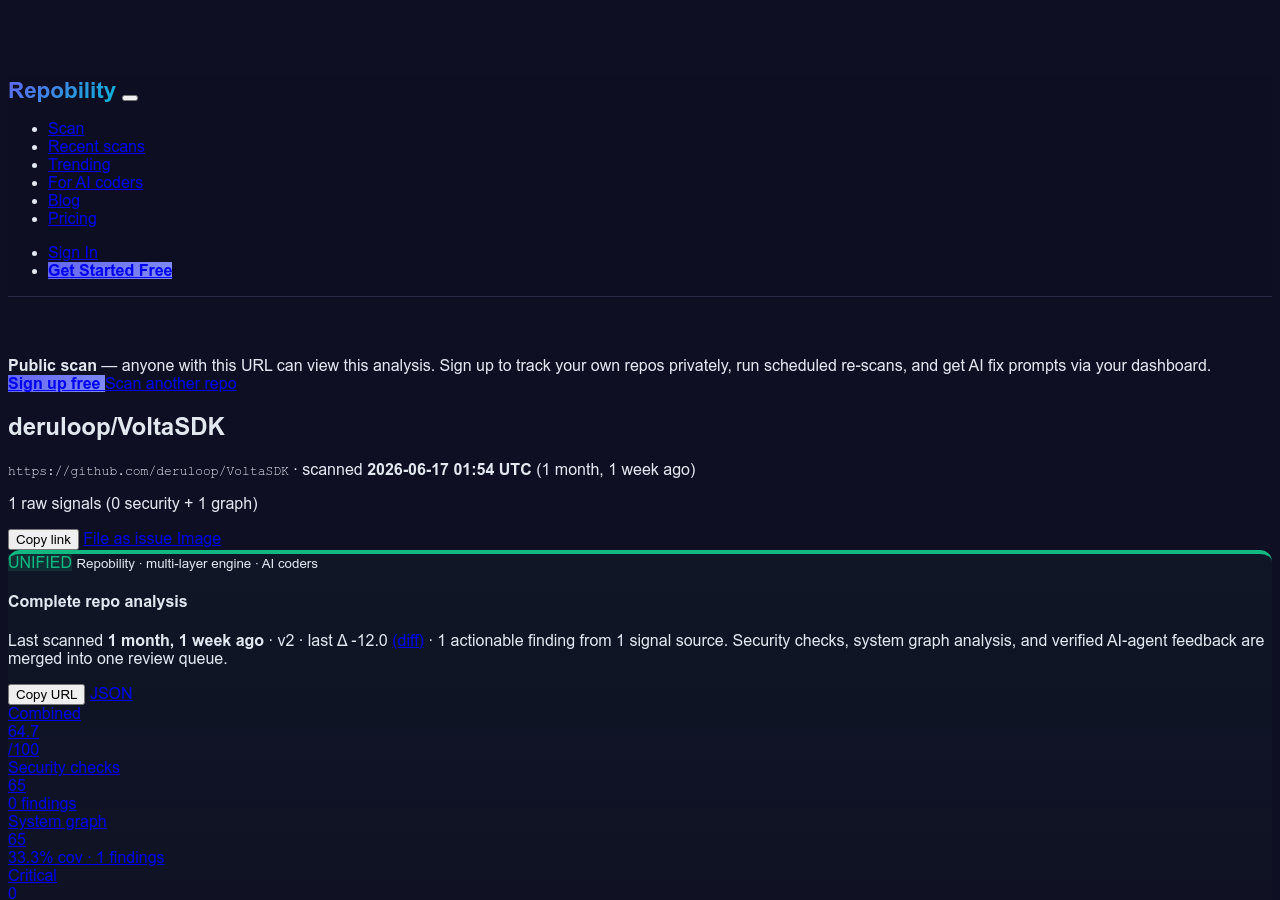This screenshot has width=1280, height=900.
Task: Open the Scan nav link
Action: point(66,128)
